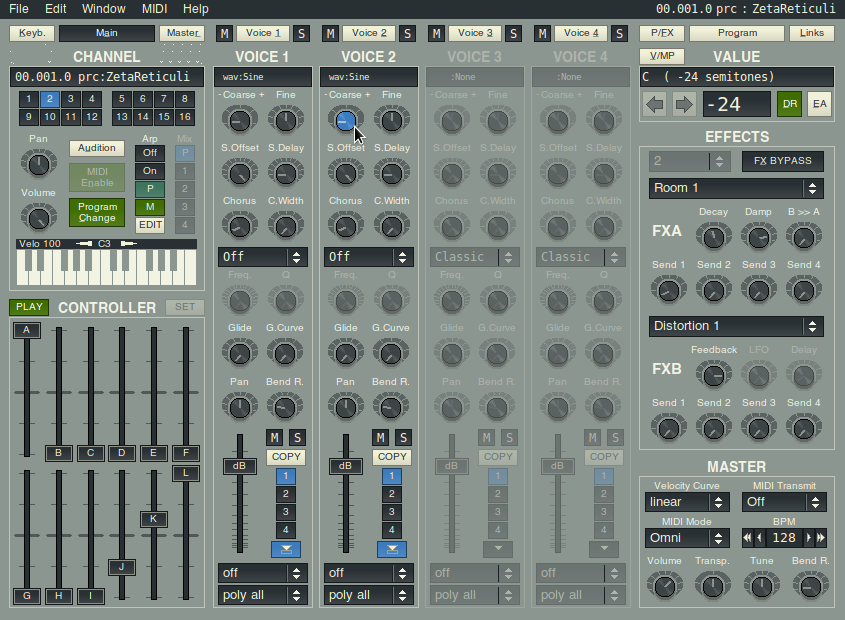Click the right arrow in VALUE panel
This screenshot has height=620, width=845.
(x=684, y=104)
